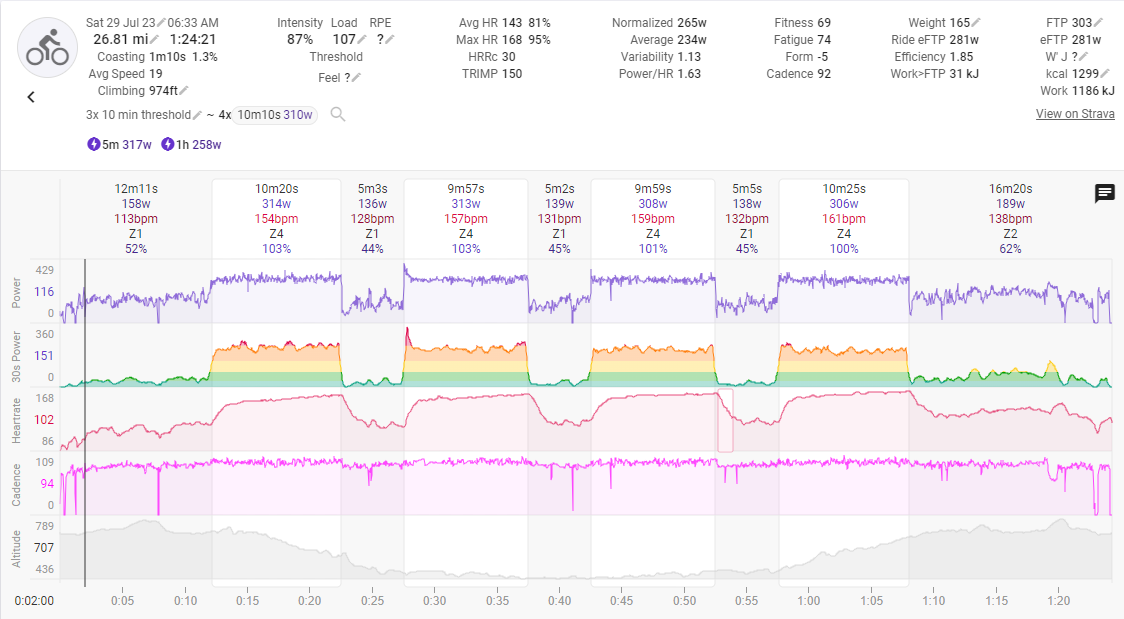Viewport: 1124px width, 619px height.
Task: Click the TRIMP 150 stat
Action: [x=492, y=74]
